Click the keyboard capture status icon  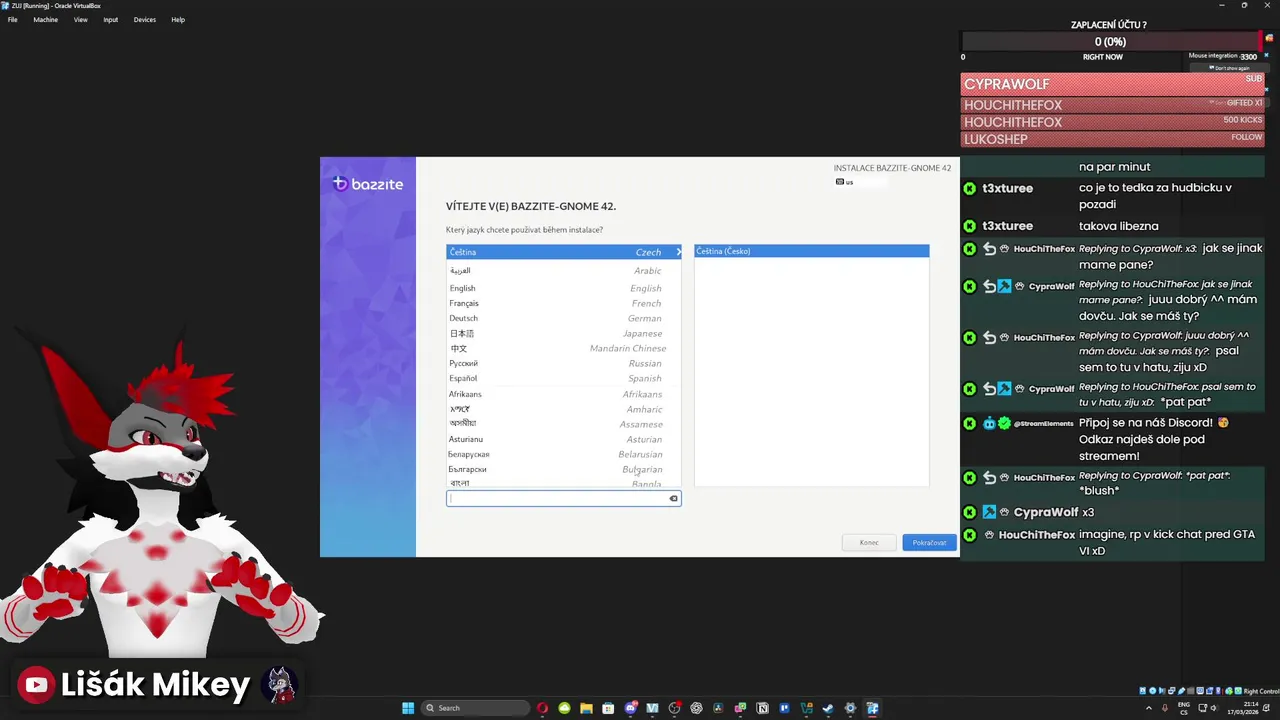pos(1238,691)
